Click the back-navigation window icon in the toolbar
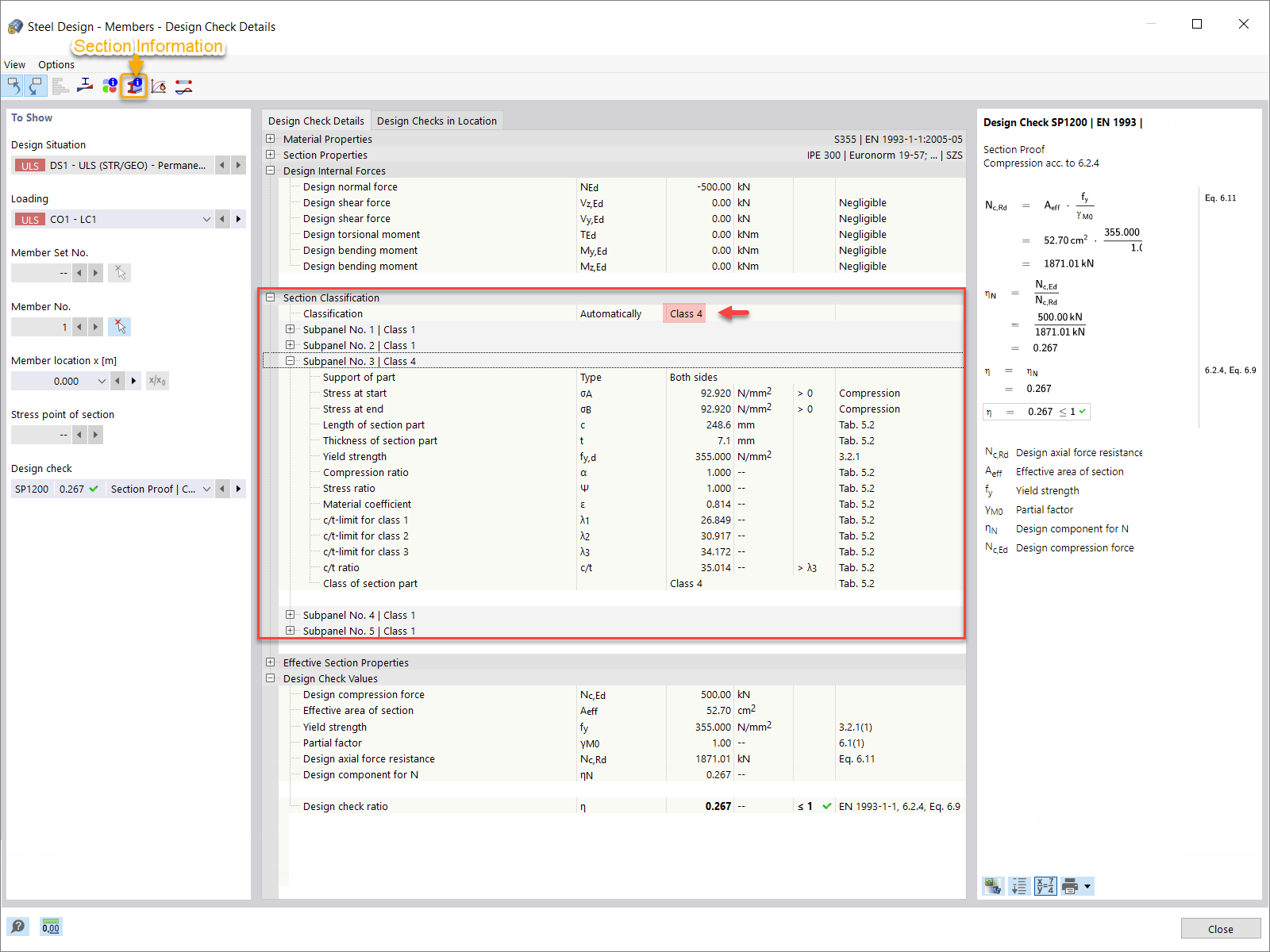 pyautogui.click(x=14, y=86)
